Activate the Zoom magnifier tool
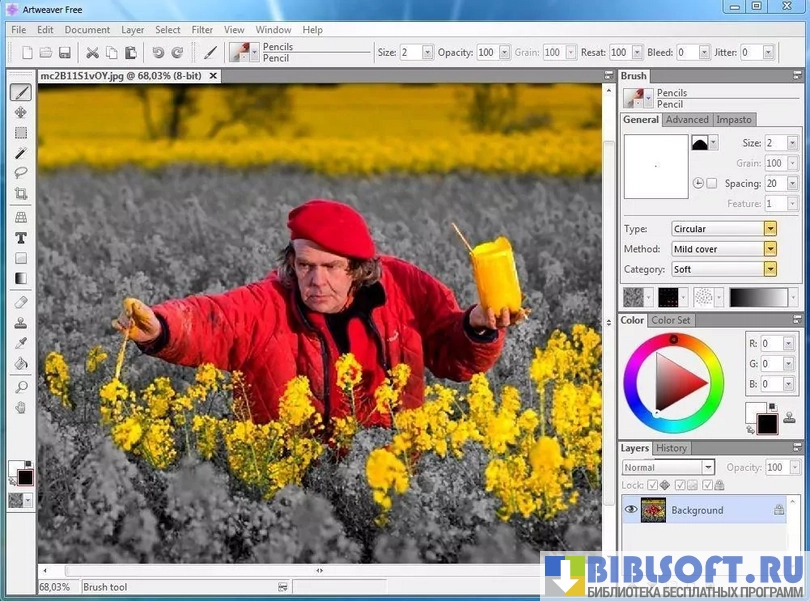 (20, 387)
